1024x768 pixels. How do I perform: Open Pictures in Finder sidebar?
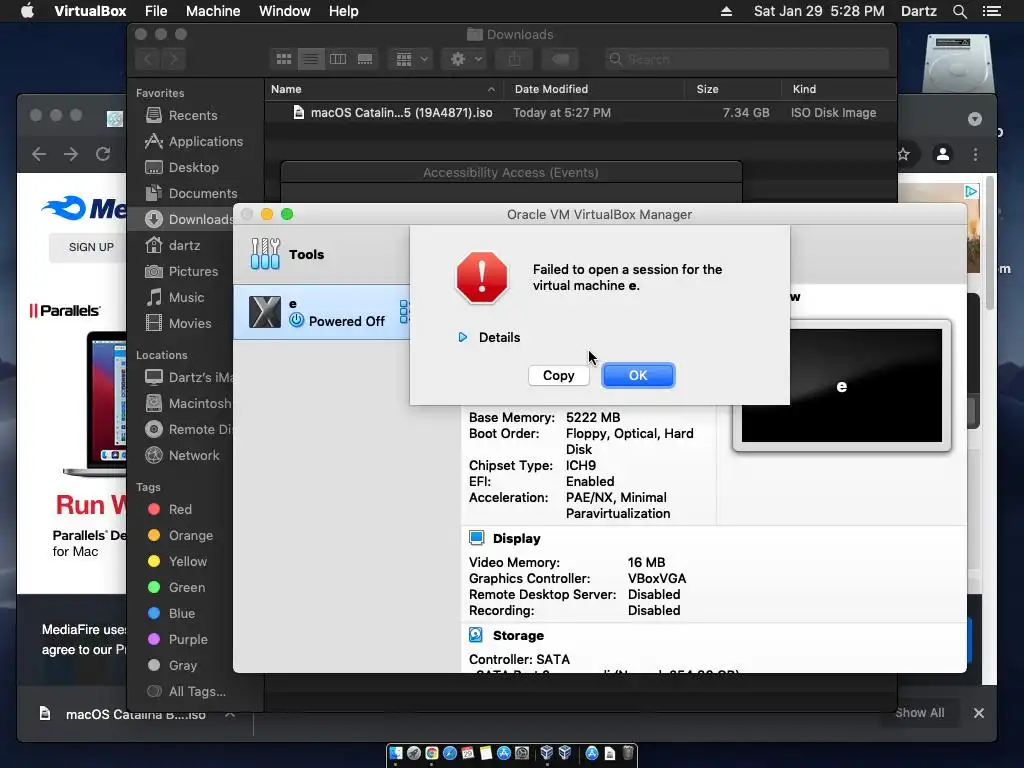[182, 271]
